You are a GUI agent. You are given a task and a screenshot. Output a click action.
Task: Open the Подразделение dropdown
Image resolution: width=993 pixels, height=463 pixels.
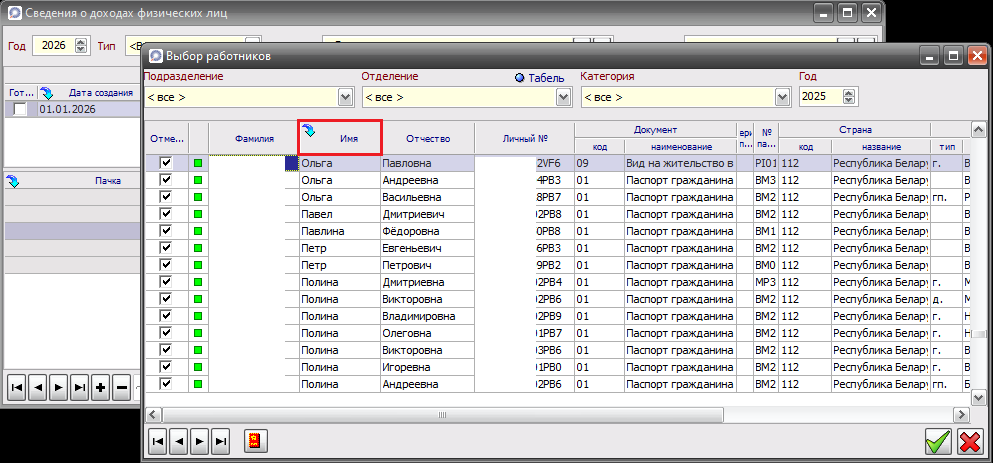click(x=346, y=97)
